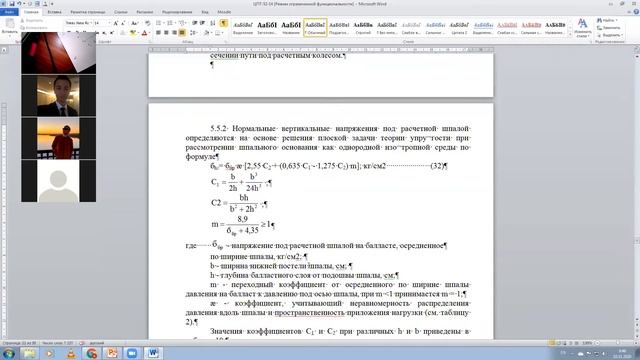This screenshot has height=360, width=640.
Task: Clear formatting with eraser icon
Action: tap(147, 23)
